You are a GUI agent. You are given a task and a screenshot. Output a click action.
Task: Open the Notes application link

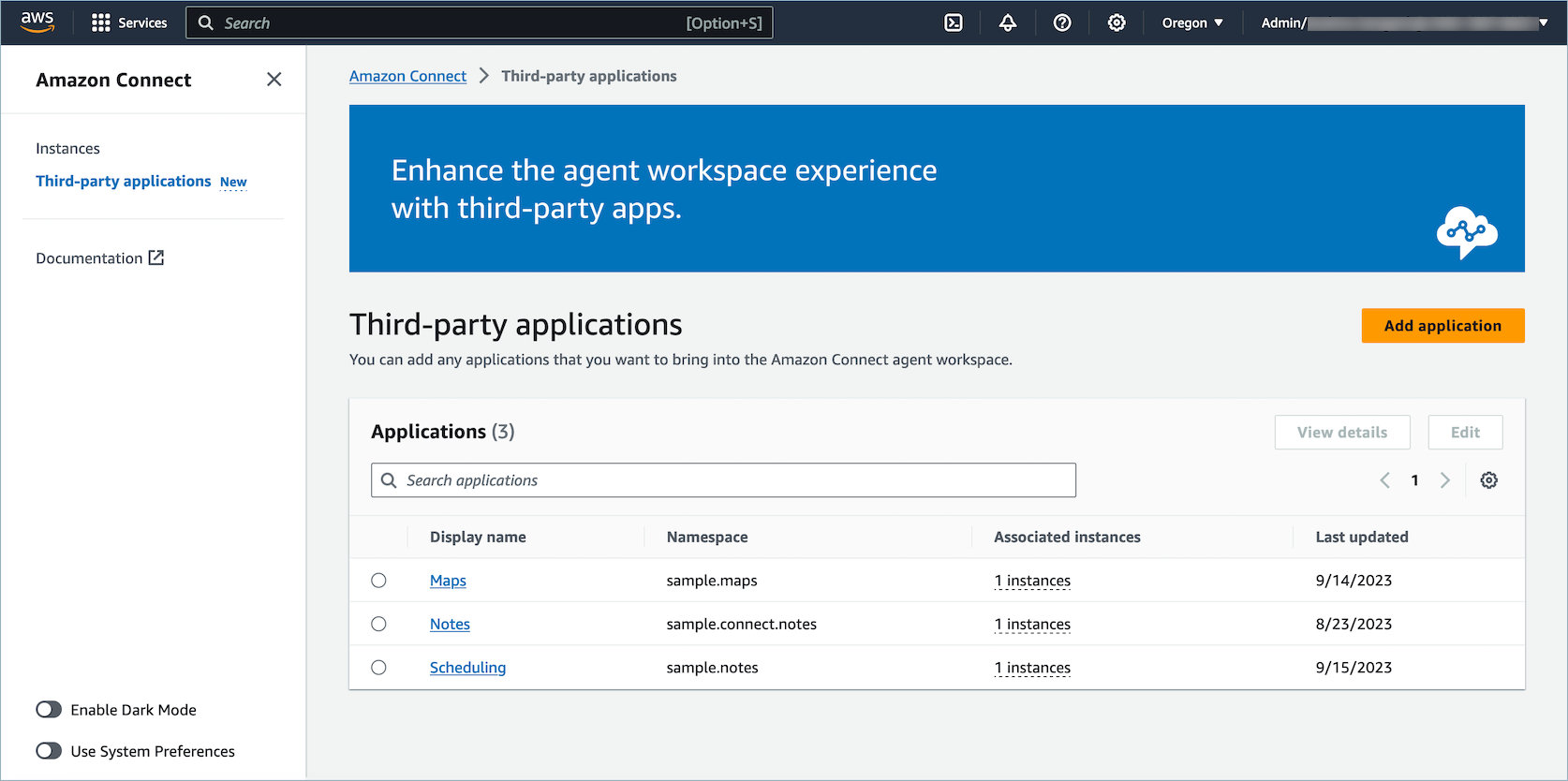click(450, 624)
